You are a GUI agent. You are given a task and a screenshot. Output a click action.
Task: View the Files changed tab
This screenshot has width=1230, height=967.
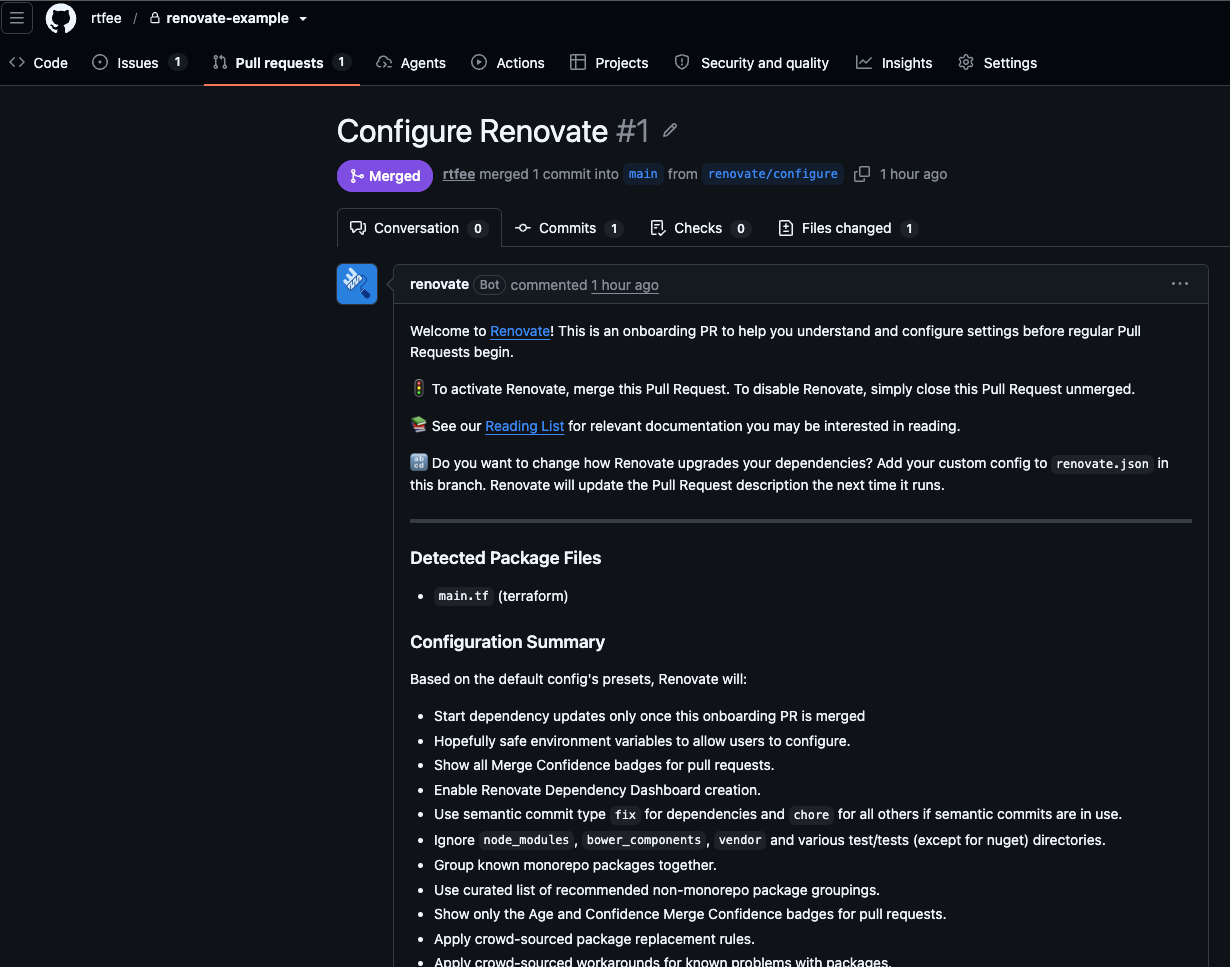[x=848, y=228]
